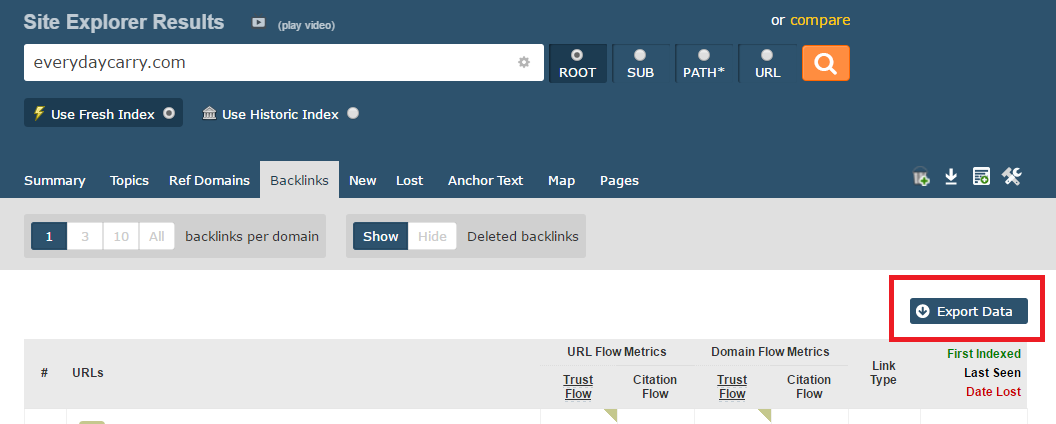
Task: Switch to Anchor Text tab
Action: (486, 180)
